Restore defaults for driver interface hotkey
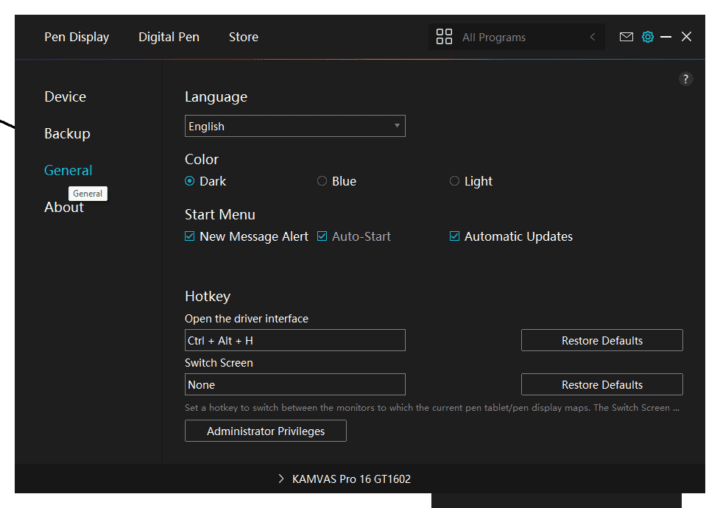 (601, 340)
